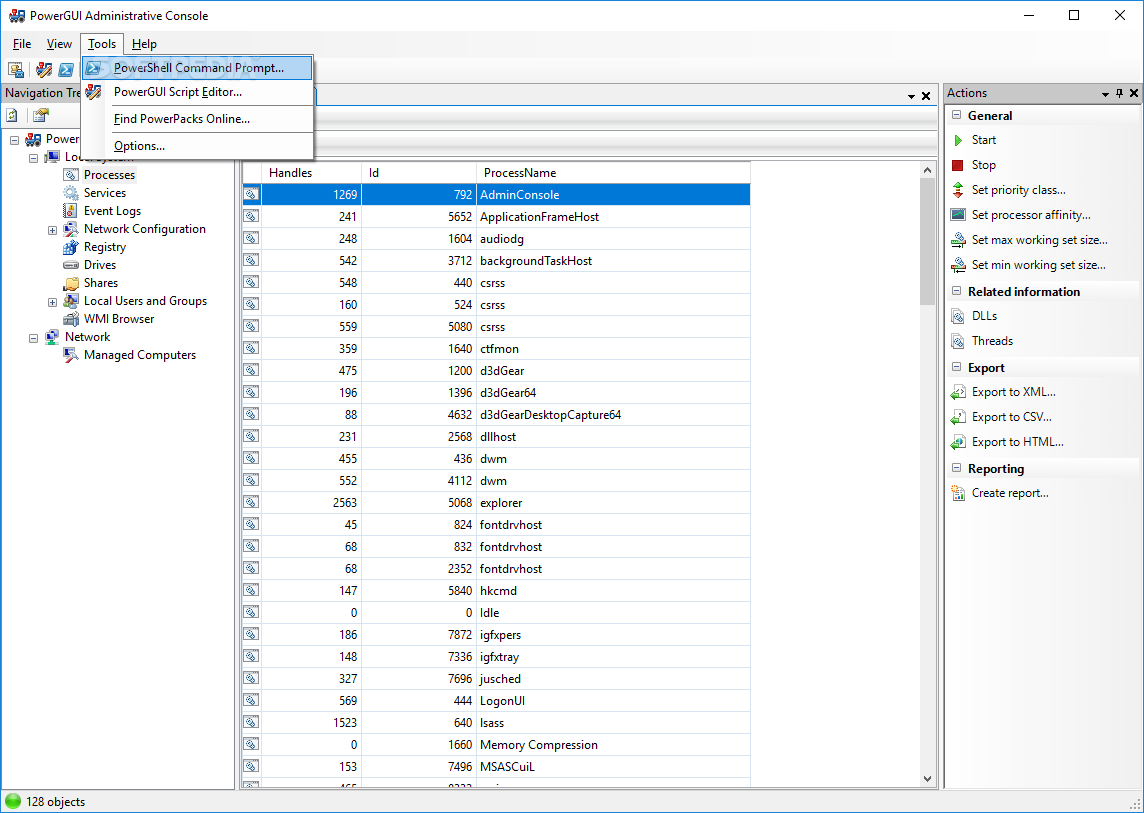The image size is (1144, 813).
Task: Click the green Start arrow icon
Action: 958,140
